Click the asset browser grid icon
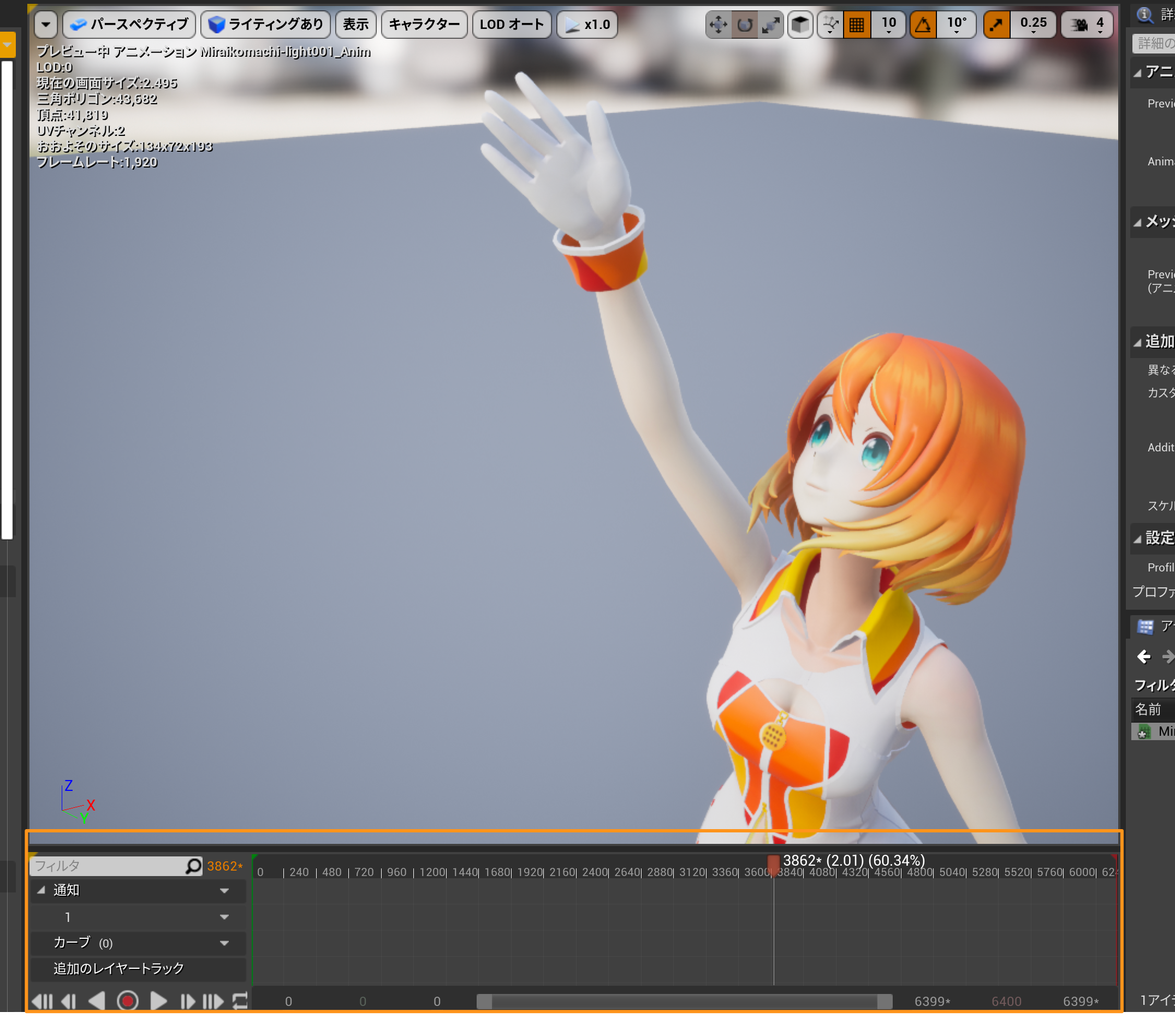 (1145, 627)
